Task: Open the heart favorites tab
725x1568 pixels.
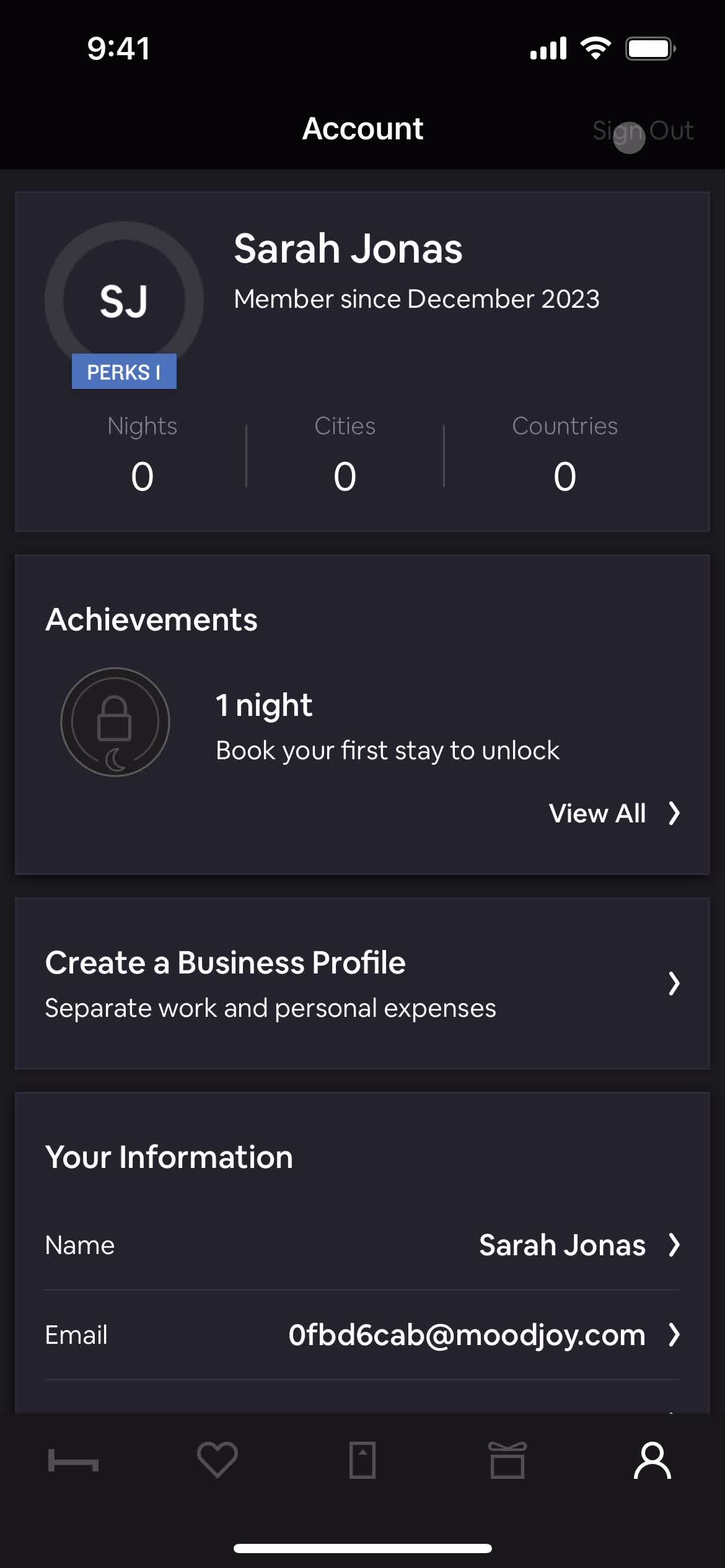Action: pos(217,1460)
